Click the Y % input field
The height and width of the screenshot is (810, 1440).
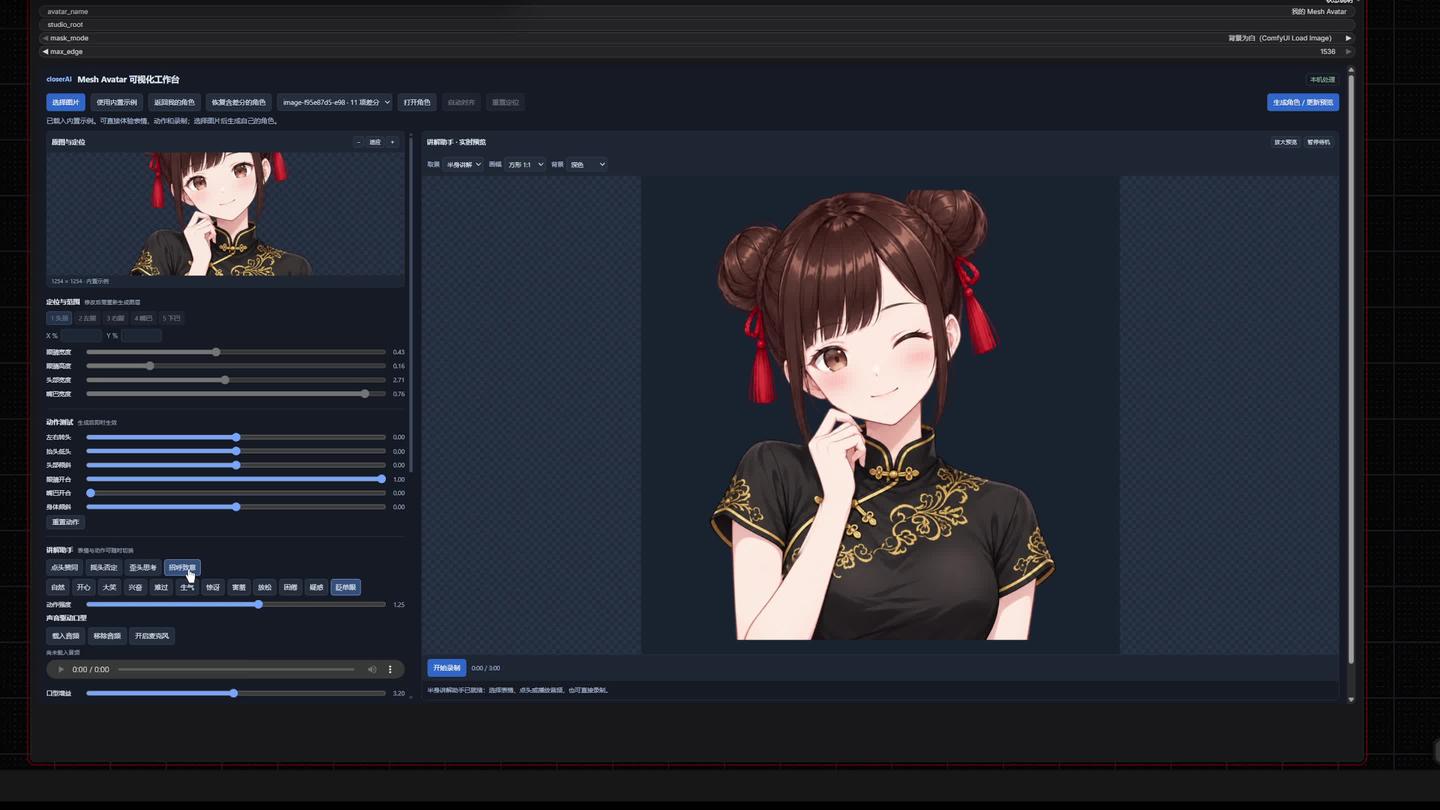141,336
